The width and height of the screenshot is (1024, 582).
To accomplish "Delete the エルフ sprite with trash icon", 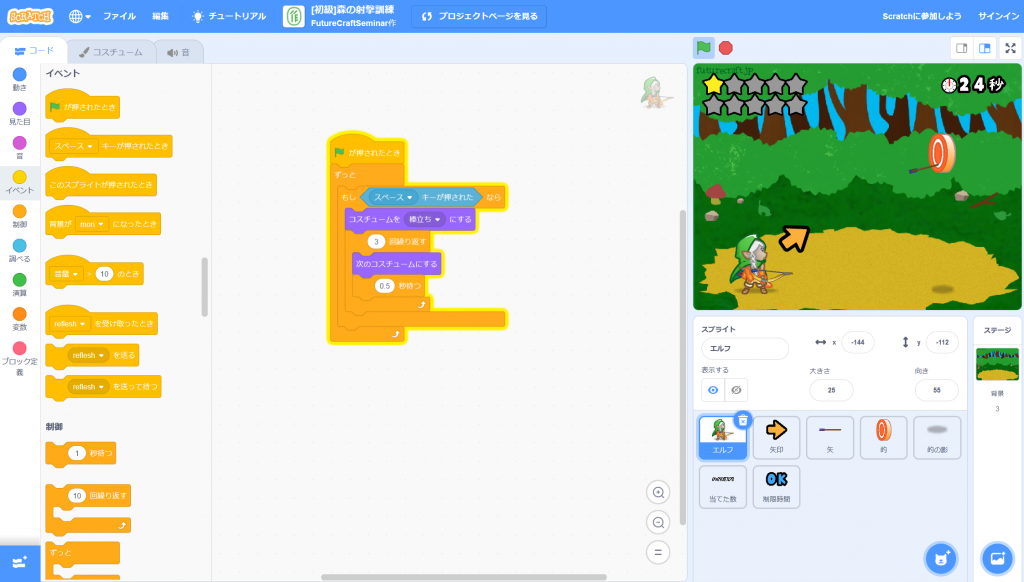I will tap(742, 420).
